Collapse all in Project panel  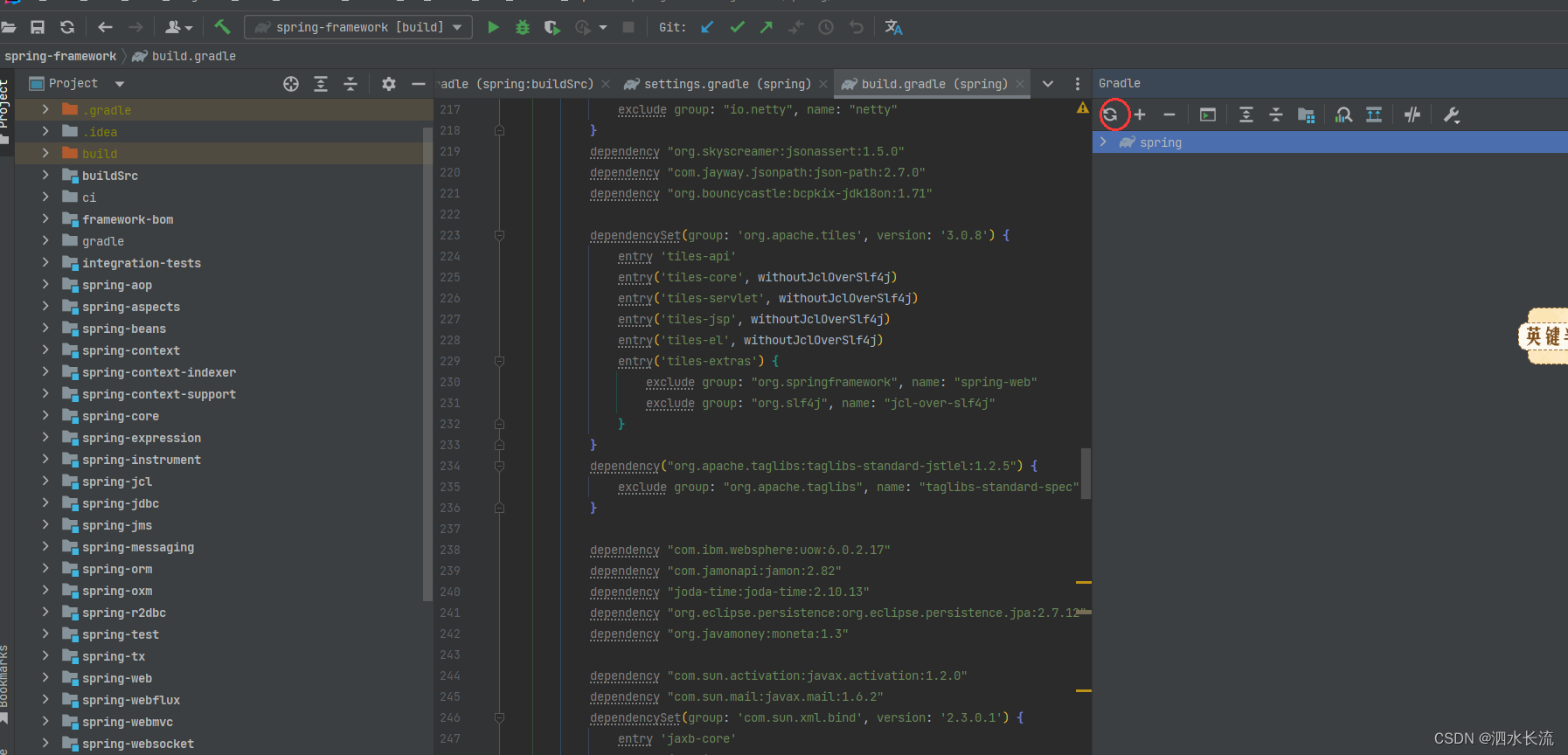pyautogui.click(x=350, y=84)
